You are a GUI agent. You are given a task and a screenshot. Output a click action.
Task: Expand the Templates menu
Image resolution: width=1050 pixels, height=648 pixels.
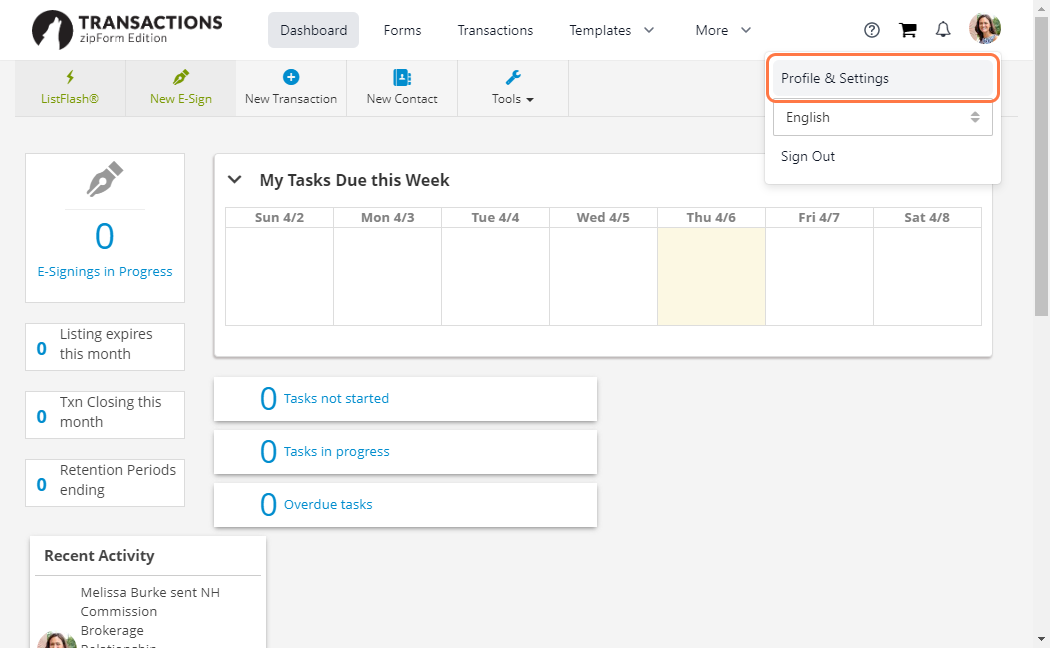click(611, 30)
